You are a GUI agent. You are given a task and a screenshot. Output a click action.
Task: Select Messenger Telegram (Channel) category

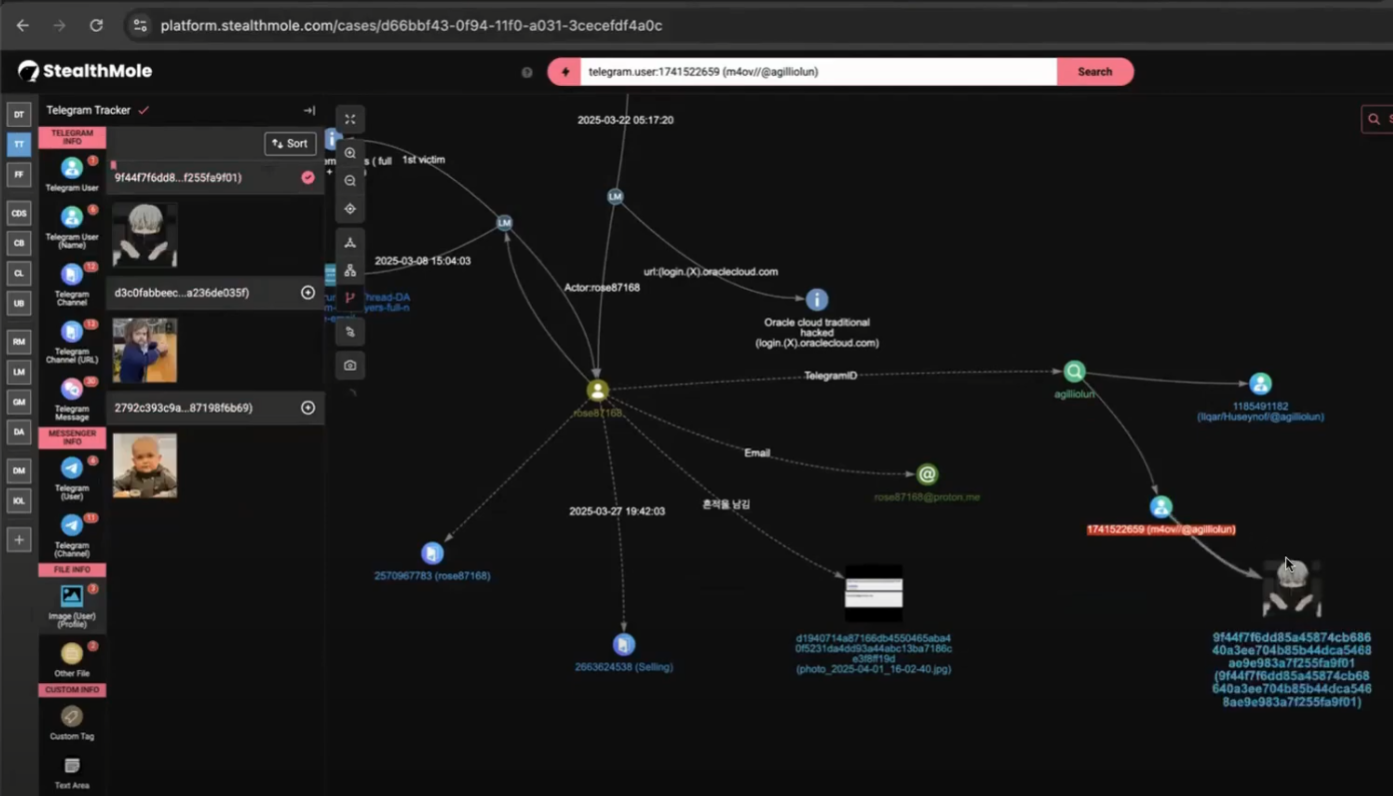coord(72,534)
